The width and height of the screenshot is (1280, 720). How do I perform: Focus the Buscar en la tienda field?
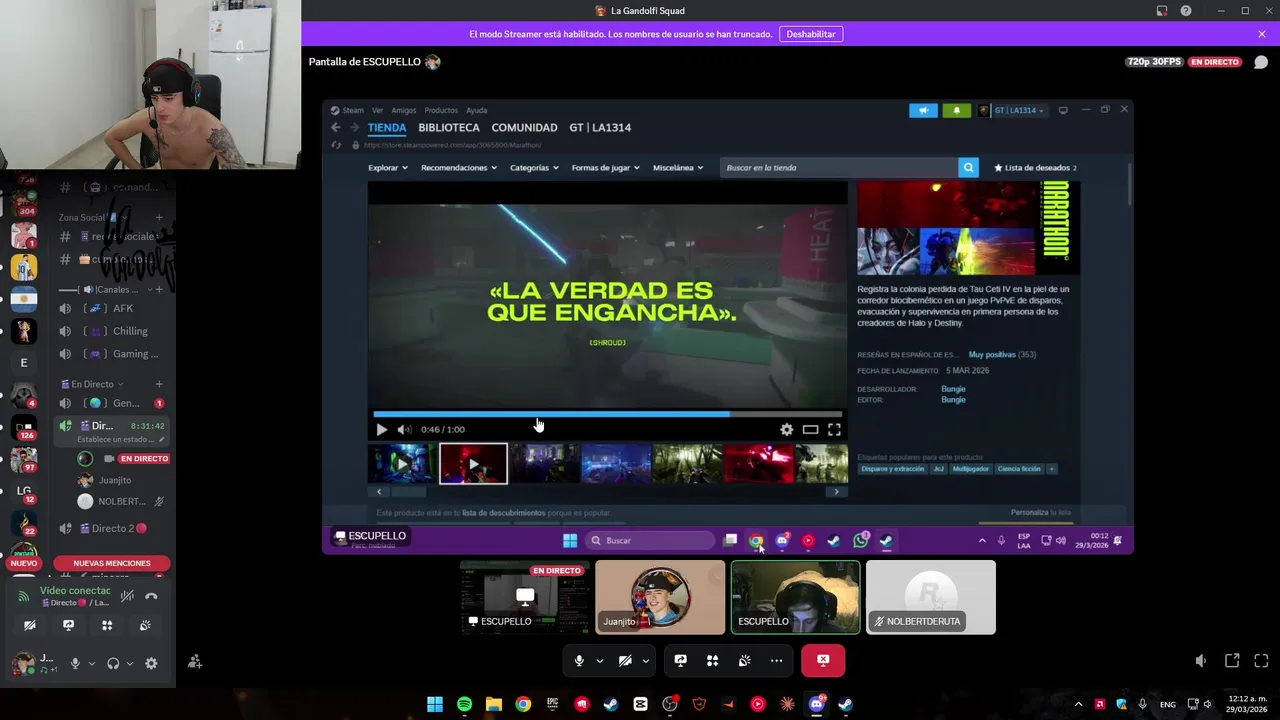(838, 168)
